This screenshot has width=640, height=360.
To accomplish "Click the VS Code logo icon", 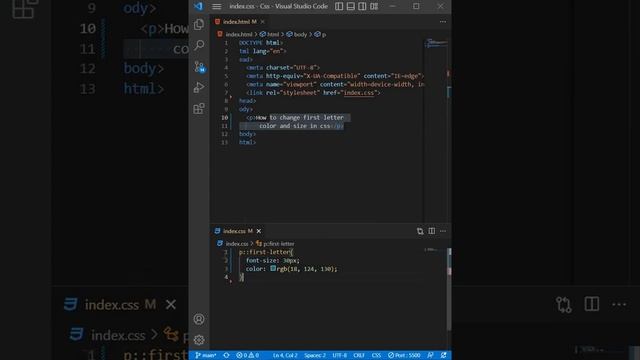I will point(198,6).
